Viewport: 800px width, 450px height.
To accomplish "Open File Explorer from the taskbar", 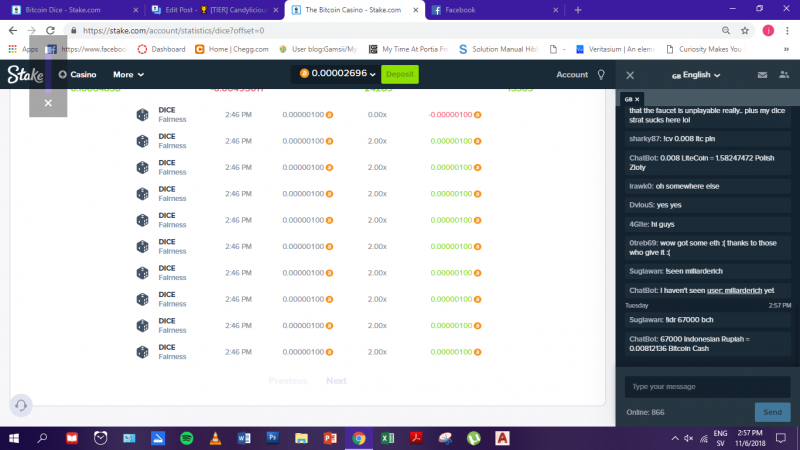I will 302,438.
